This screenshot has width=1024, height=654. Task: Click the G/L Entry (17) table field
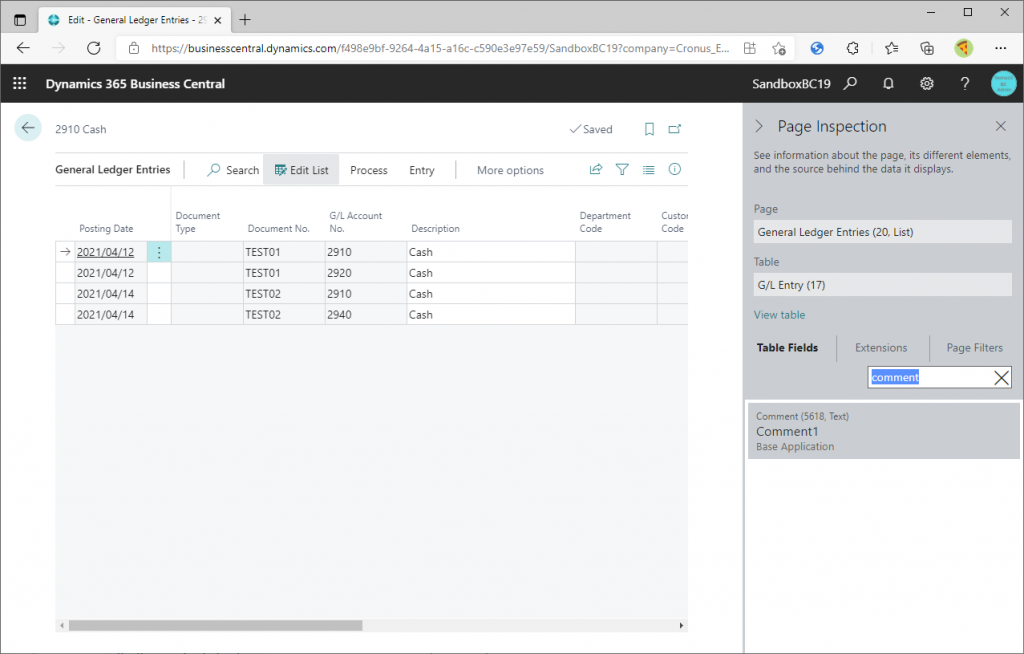pyautogui.click(x=882, y=285)
